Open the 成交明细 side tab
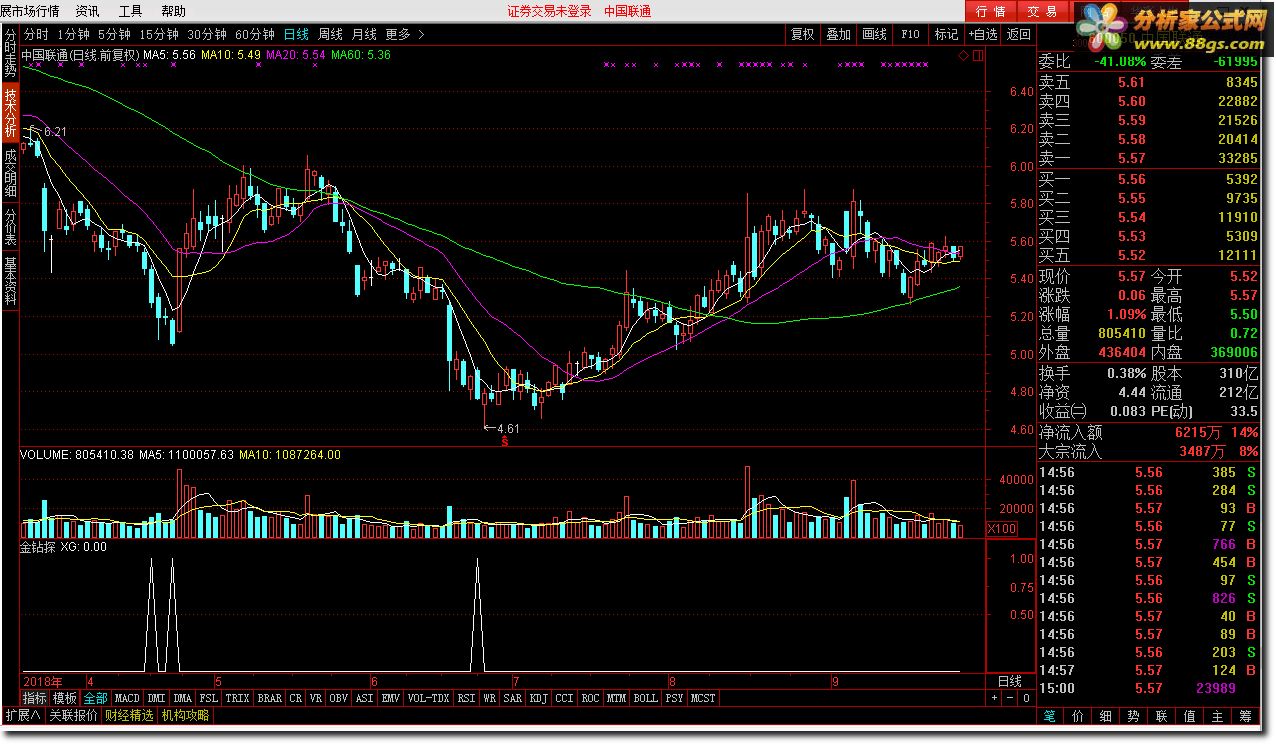 (x=9, y=172)
